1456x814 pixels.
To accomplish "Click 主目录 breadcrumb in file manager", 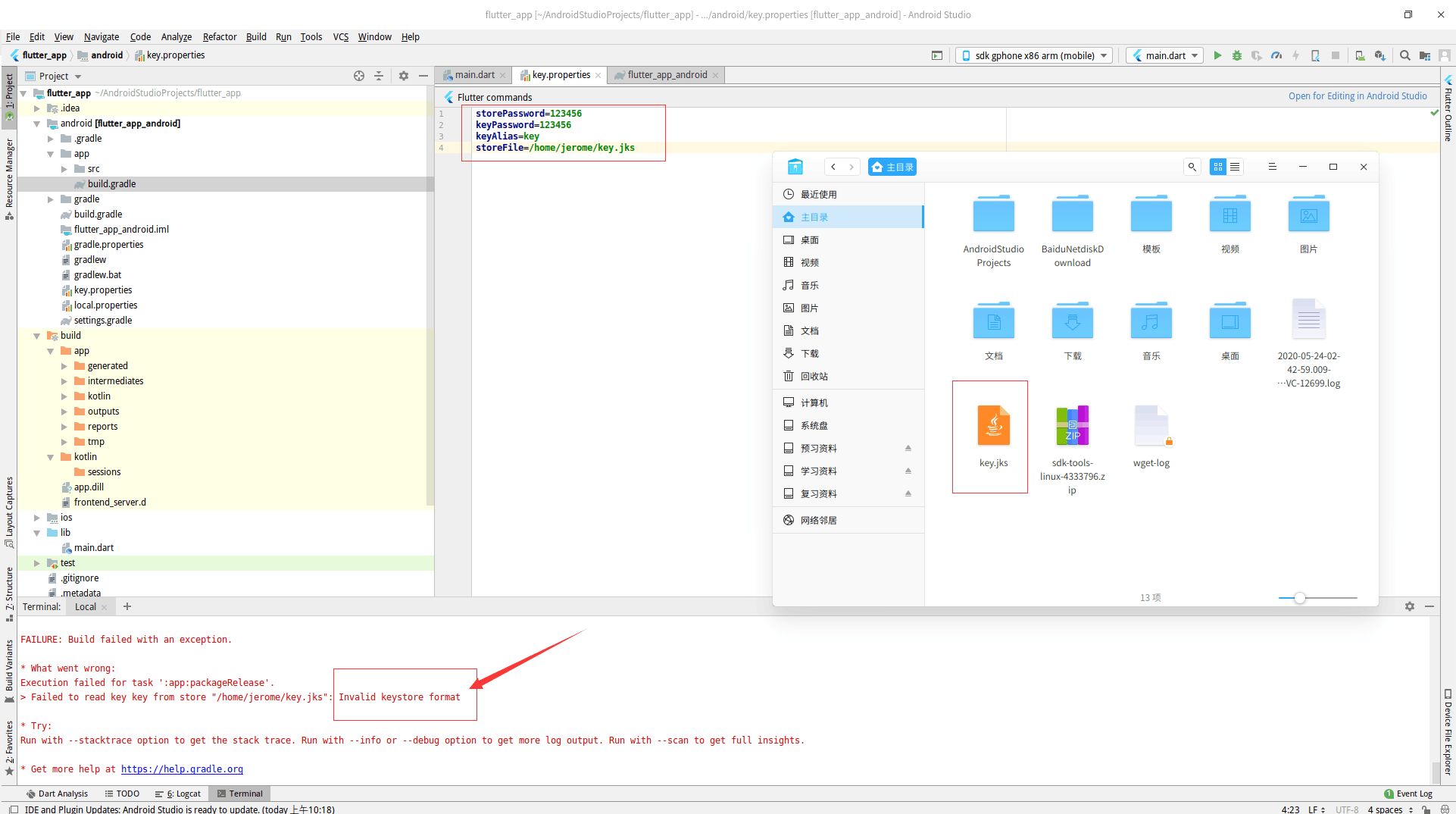I will point(892,167).
